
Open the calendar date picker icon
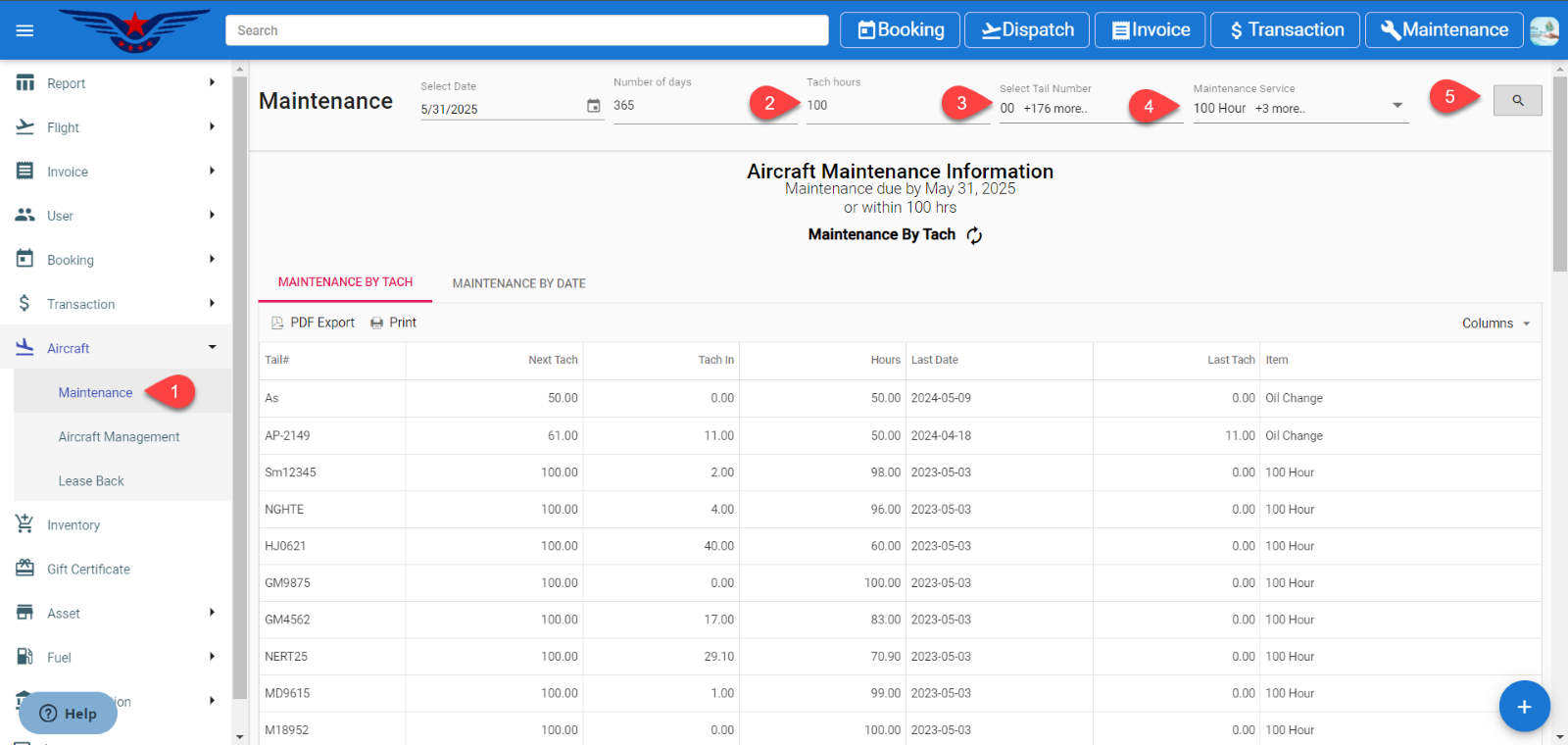pyautogui.click(x=593, y=106)
